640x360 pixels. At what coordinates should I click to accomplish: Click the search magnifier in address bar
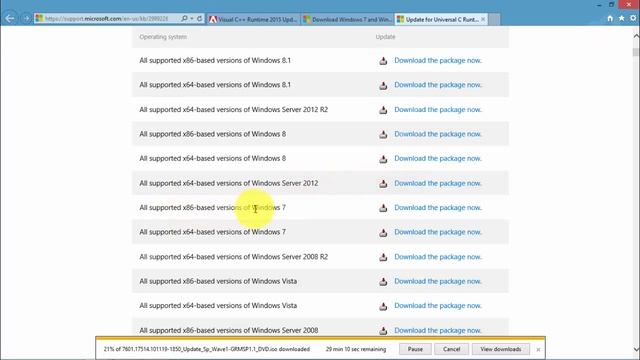click(x=184, y=18)
